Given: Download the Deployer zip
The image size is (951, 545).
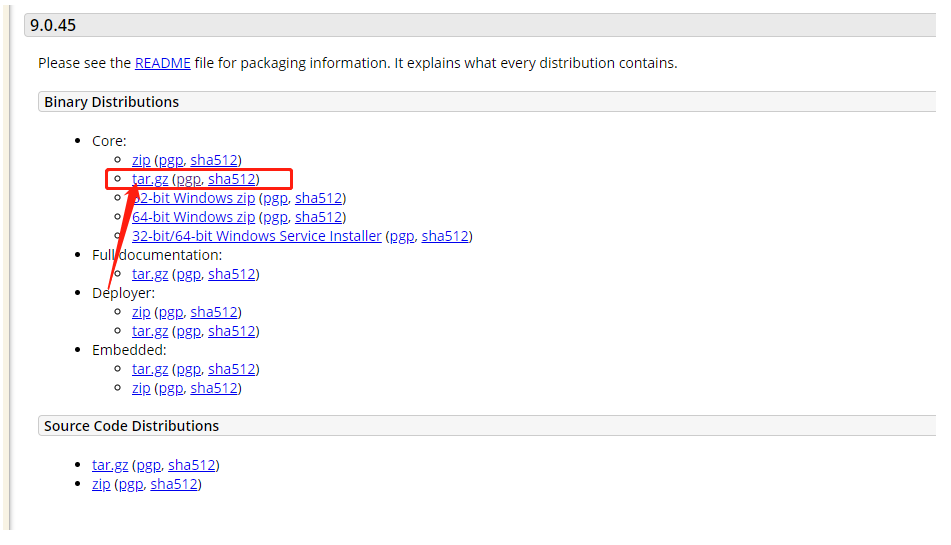Looking at the screenshot, I should pyautogui.click(x=141, y=312).
